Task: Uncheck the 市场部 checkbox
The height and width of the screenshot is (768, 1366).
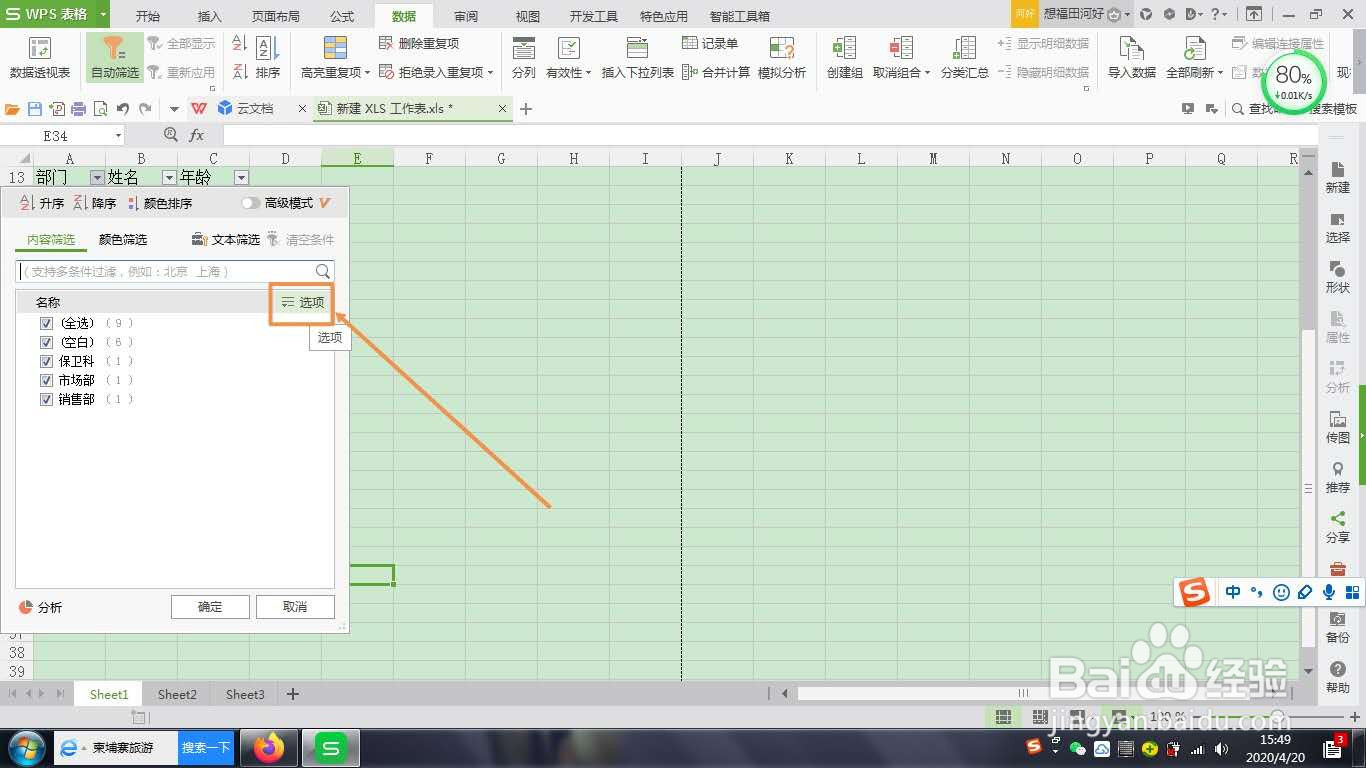Action: [x=46, y=380]
